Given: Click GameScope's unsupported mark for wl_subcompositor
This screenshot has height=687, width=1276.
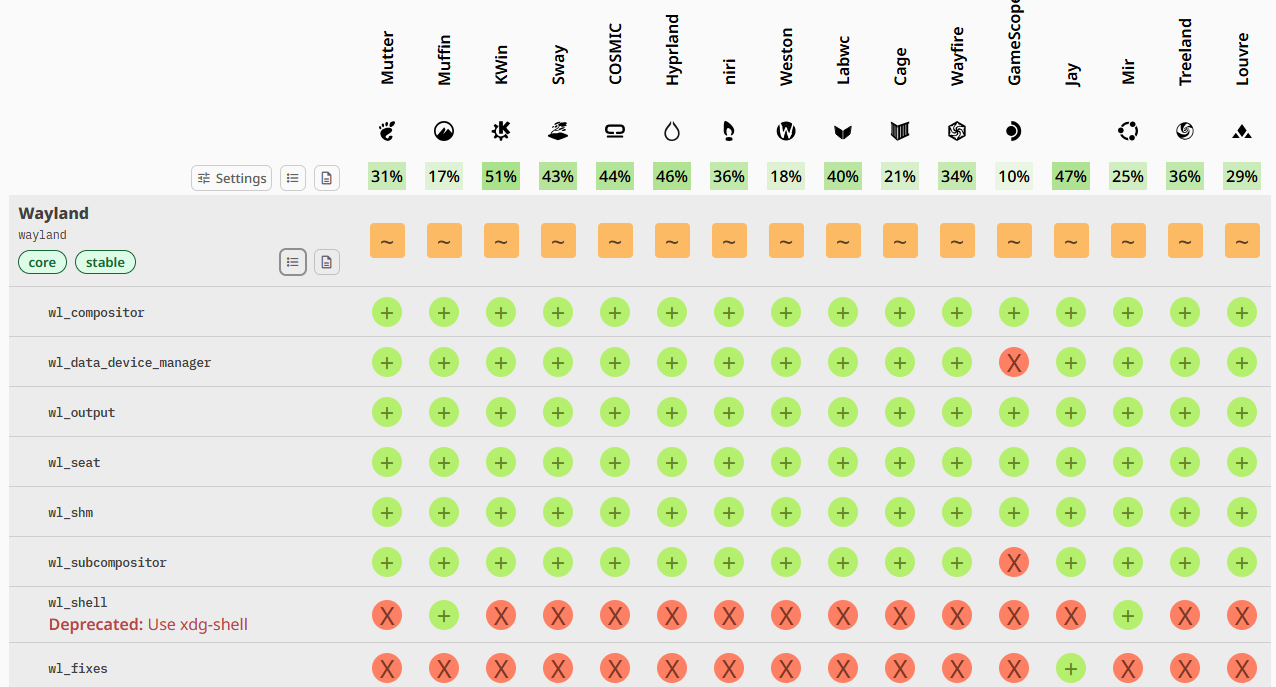Looking at the screenshot, I should click(1014, 562).
